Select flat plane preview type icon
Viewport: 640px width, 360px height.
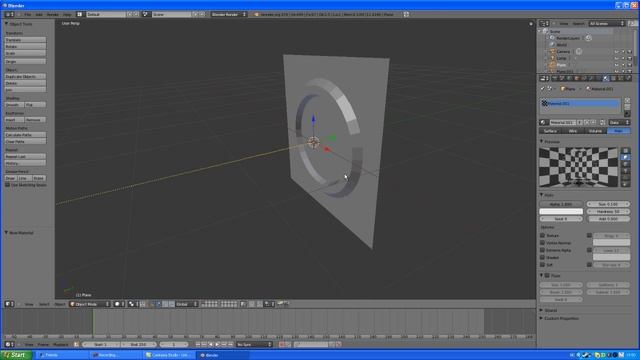click(x=625, y=151)
